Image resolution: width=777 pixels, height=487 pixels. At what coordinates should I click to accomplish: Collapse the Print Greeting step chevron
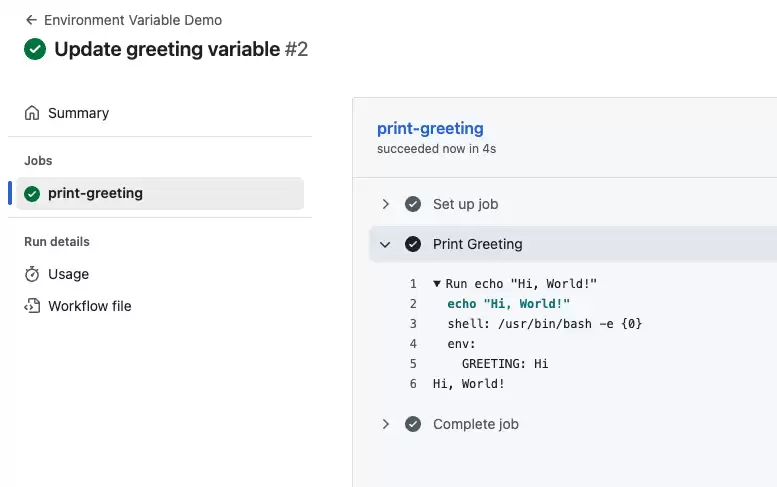(385, 244)
